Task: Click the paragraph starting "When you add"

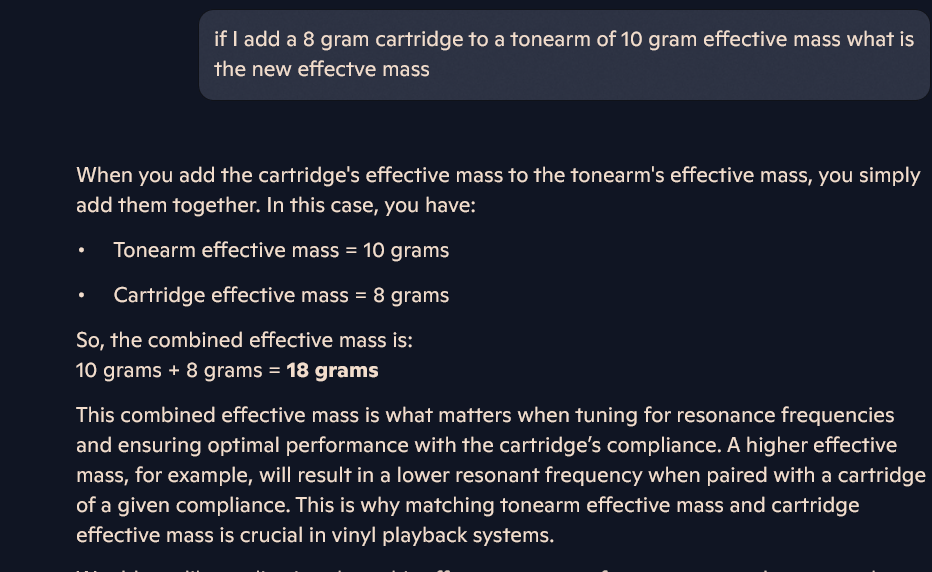Action: point(497,190)
